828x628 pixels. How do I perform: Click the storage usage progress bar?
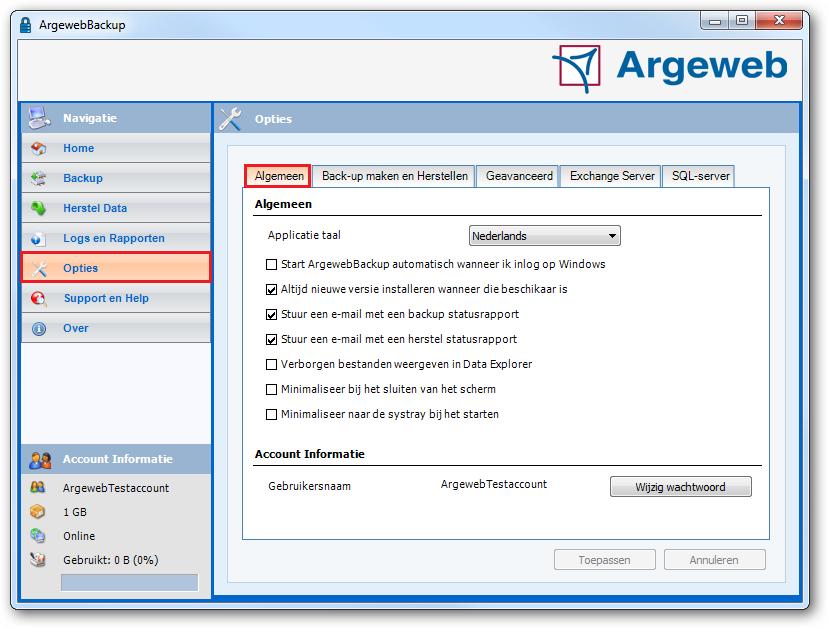pos(129,583)
